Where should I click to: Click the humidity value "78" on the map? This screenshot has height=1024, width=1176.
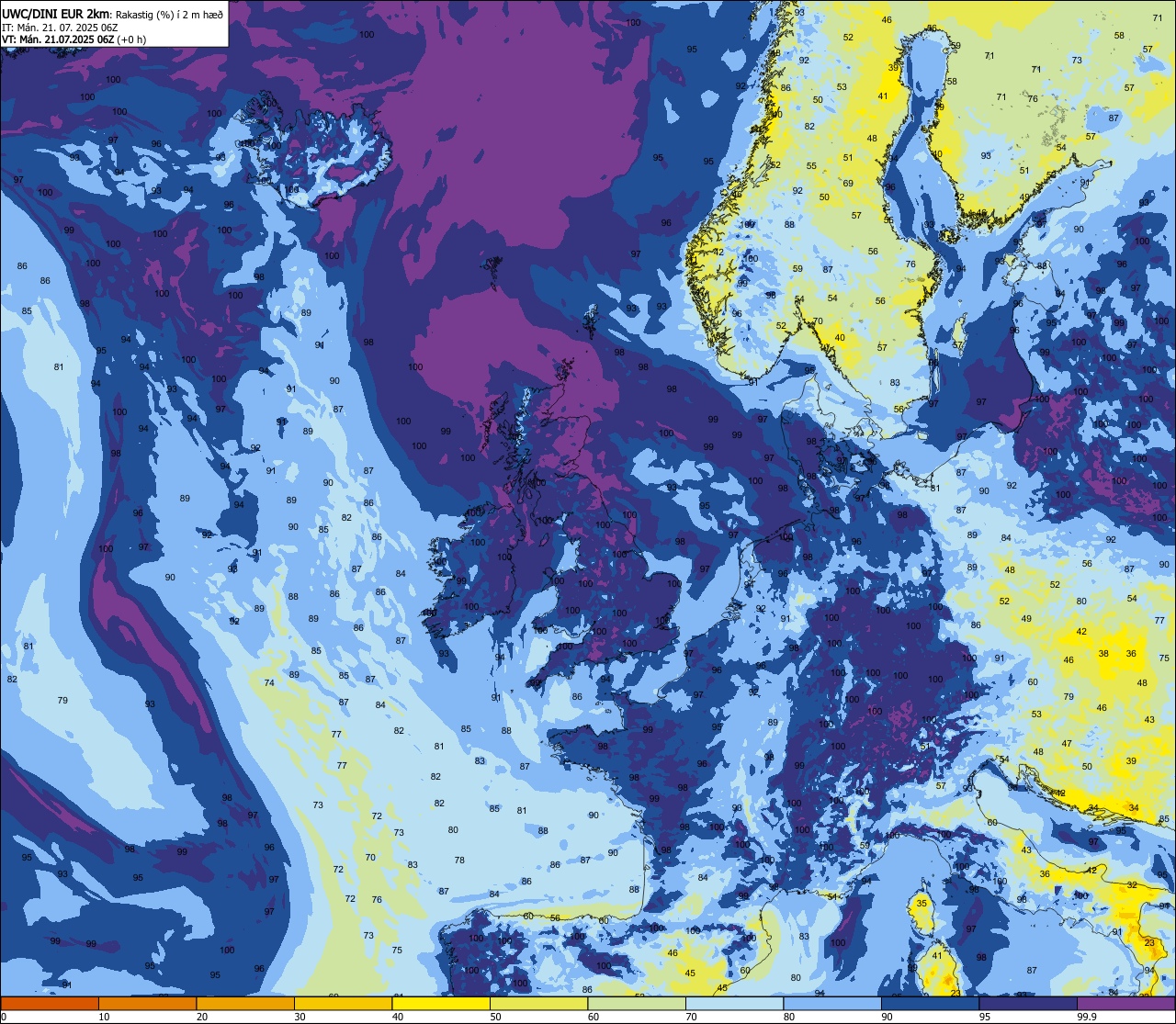(x=459, y=861)
